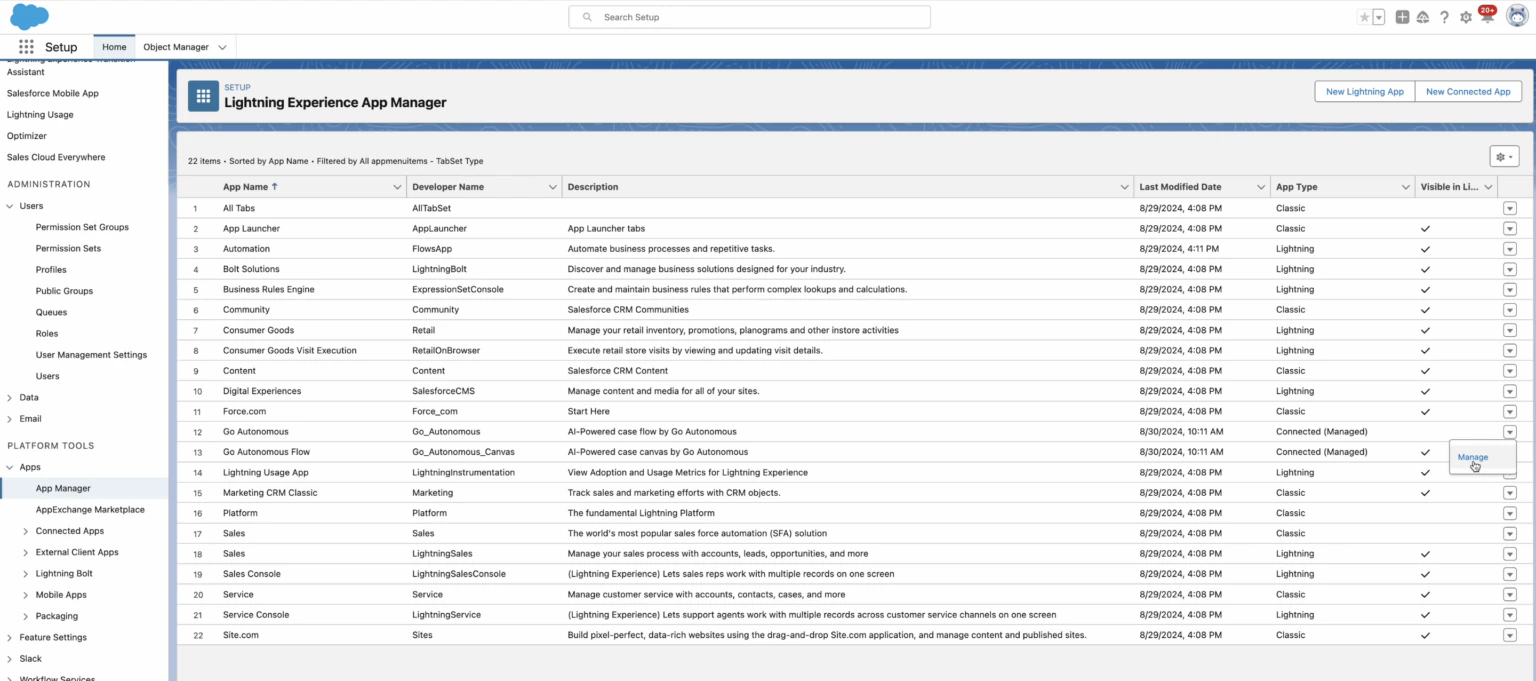Open the Trailhead guidance icon
The width and height of the screenshot is (1536, 681).
(1423, 17)
